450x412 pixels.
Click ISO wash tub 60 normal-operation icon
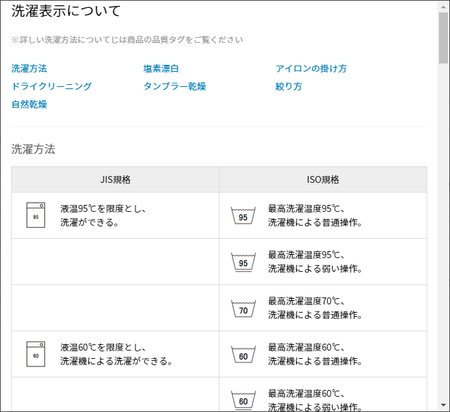[x=243, y=355]
